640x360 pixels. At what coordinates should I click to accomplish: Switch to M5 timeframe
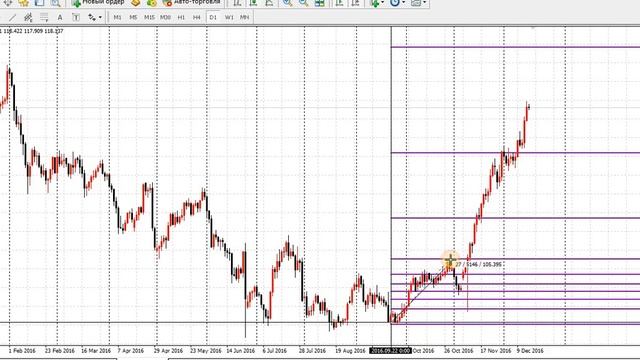coord(133,17)
